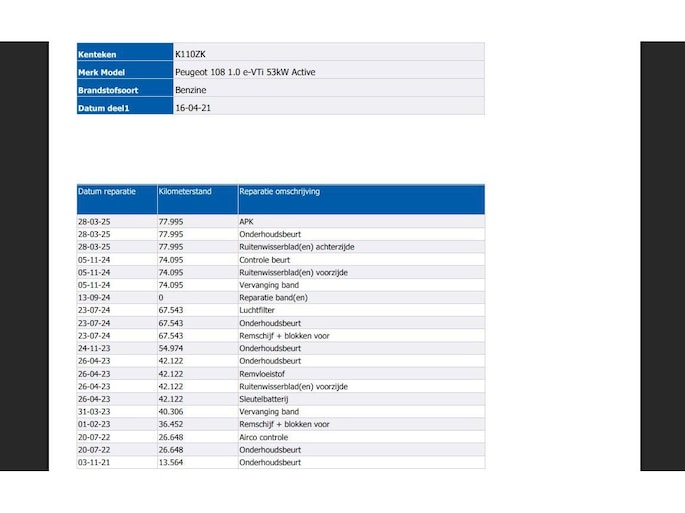Screen dimensions: 685x513
Task: Select the 16-04-21 date value
Action: (193, 108)
